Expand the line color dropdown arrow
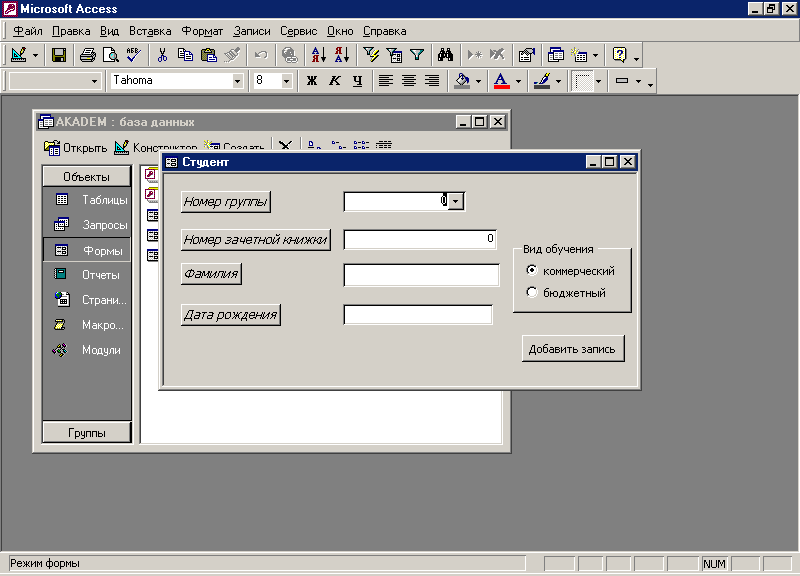Viewport: 800px width, 576px height. 558,81
